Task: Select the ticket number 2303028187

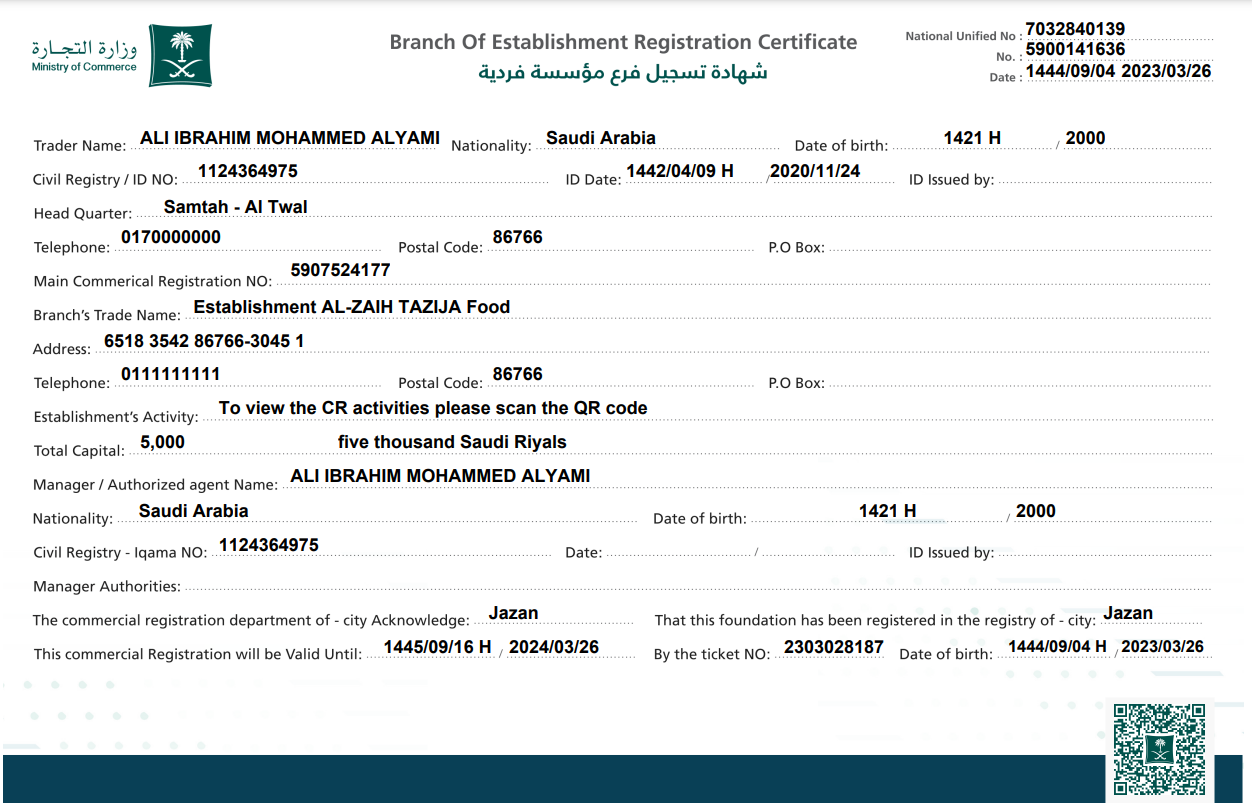Action: [x=833, y=647]
